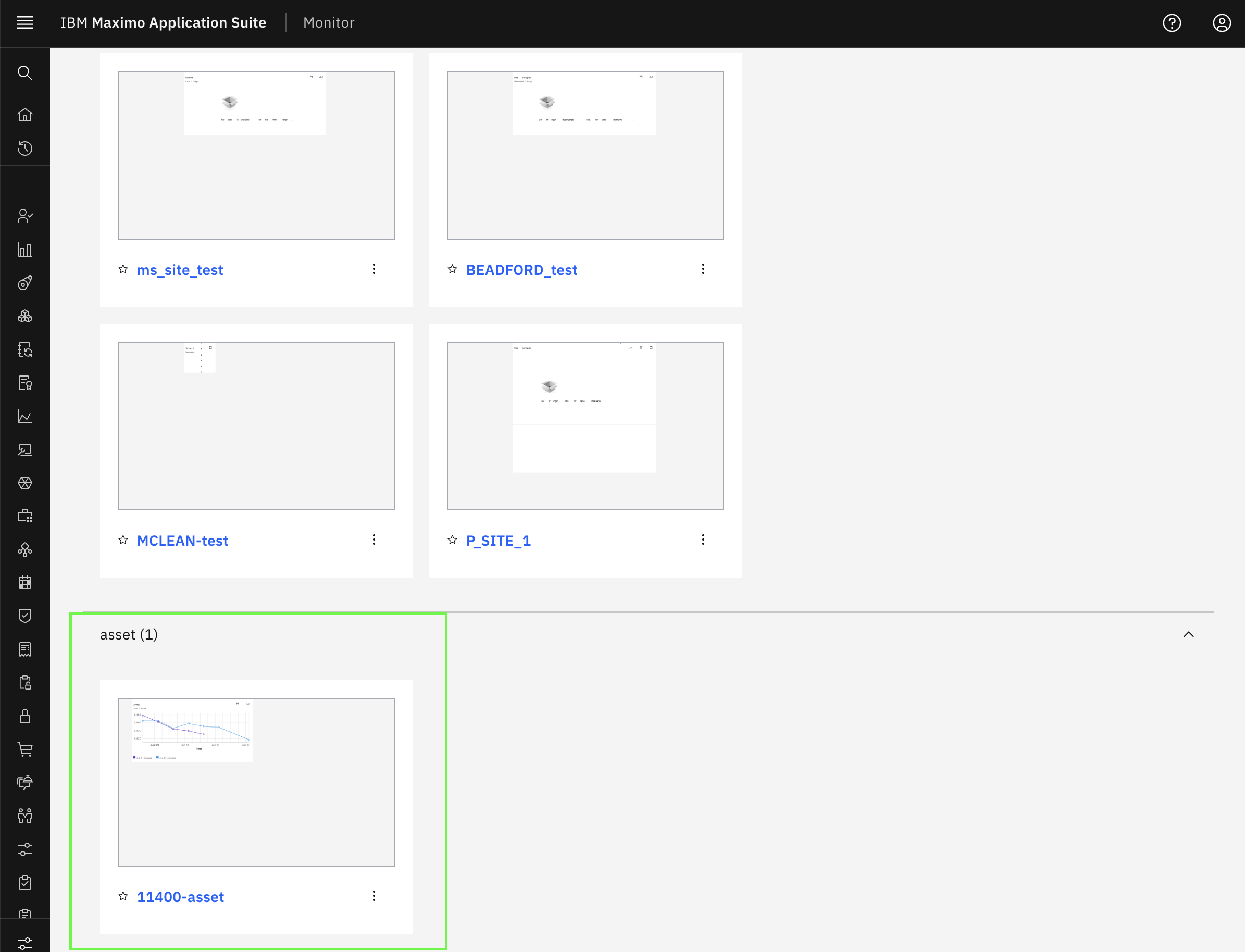Viewport: 1245px width, 952px height.
Task: Open overflow menu for ms_site_test
Action: tap(374, 269)
